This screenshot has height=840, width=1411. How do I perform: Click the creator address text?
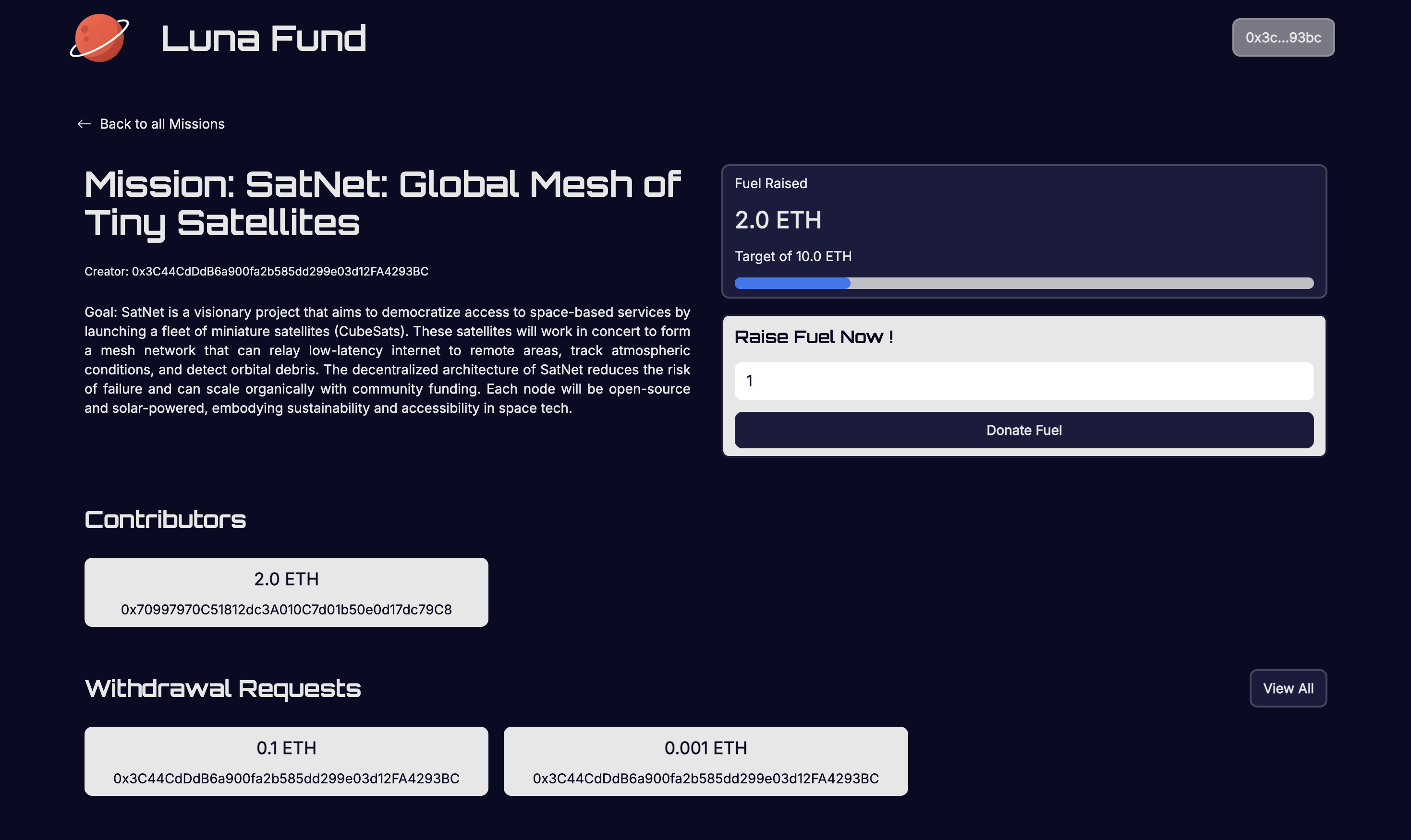pyautogui.click(x=256, y=272)
